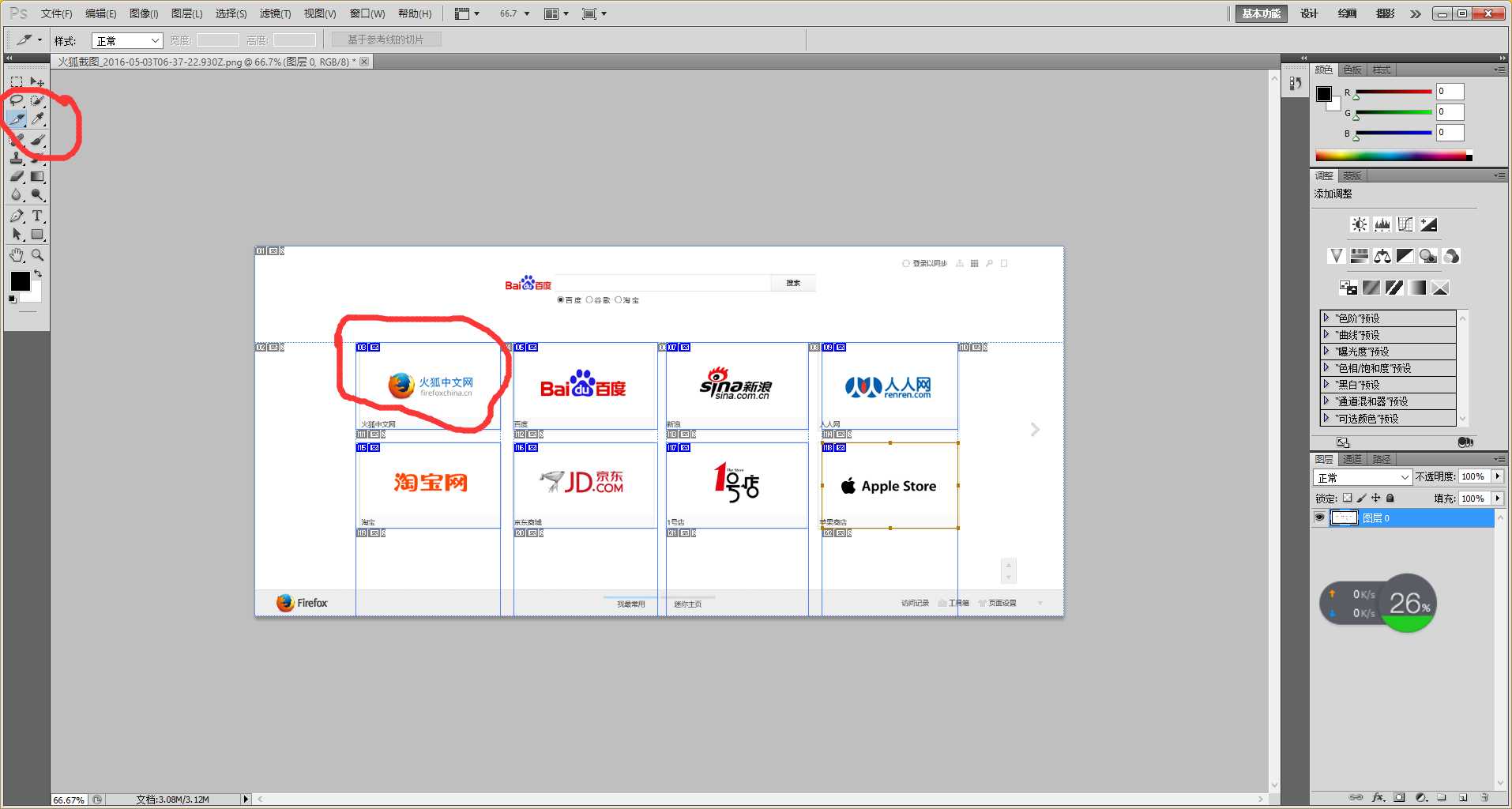The image size is (1512, 809).
Task: Toggle lock transparent pixels
Action: coord(1347,498)
